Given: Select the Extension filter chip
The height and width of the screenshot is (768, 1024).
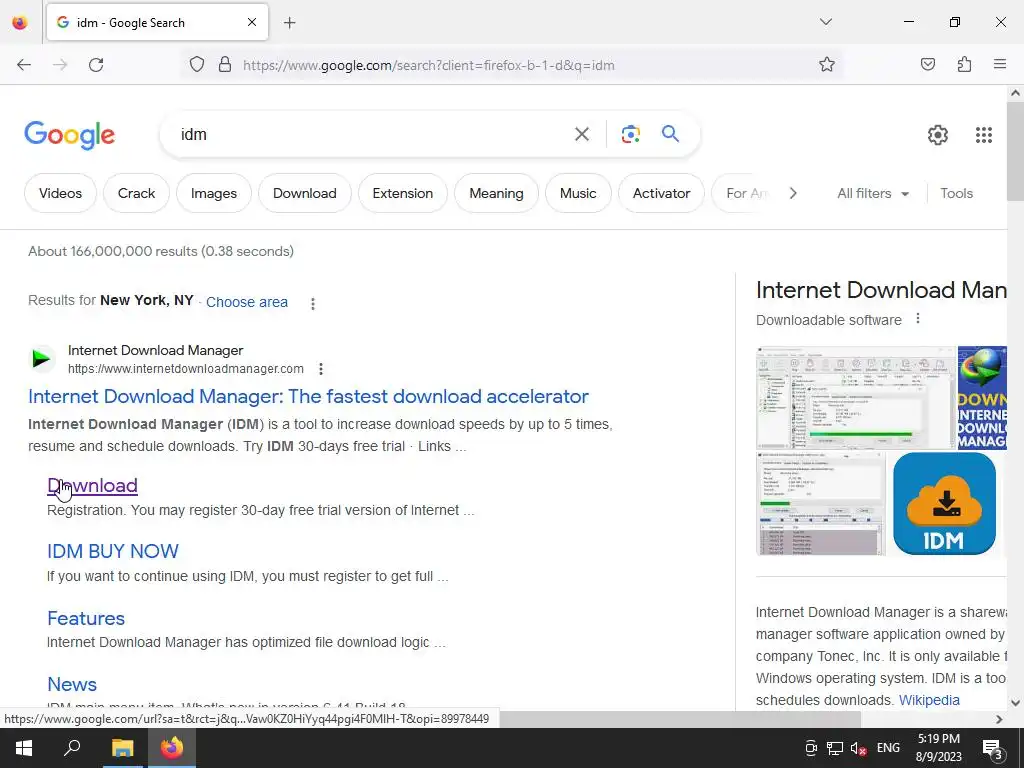Looking at the screenshot, I should tap(403, 193).
